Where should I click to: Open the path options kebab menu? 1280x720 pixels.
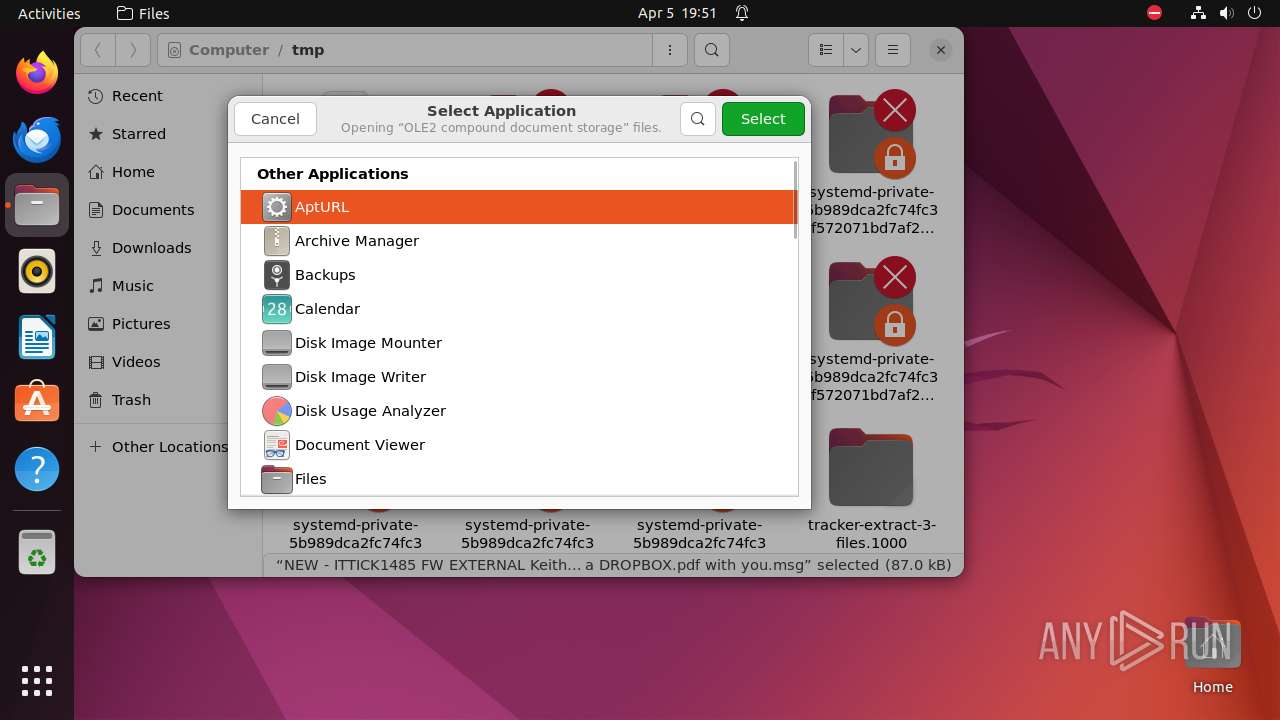tap(670, 50)
